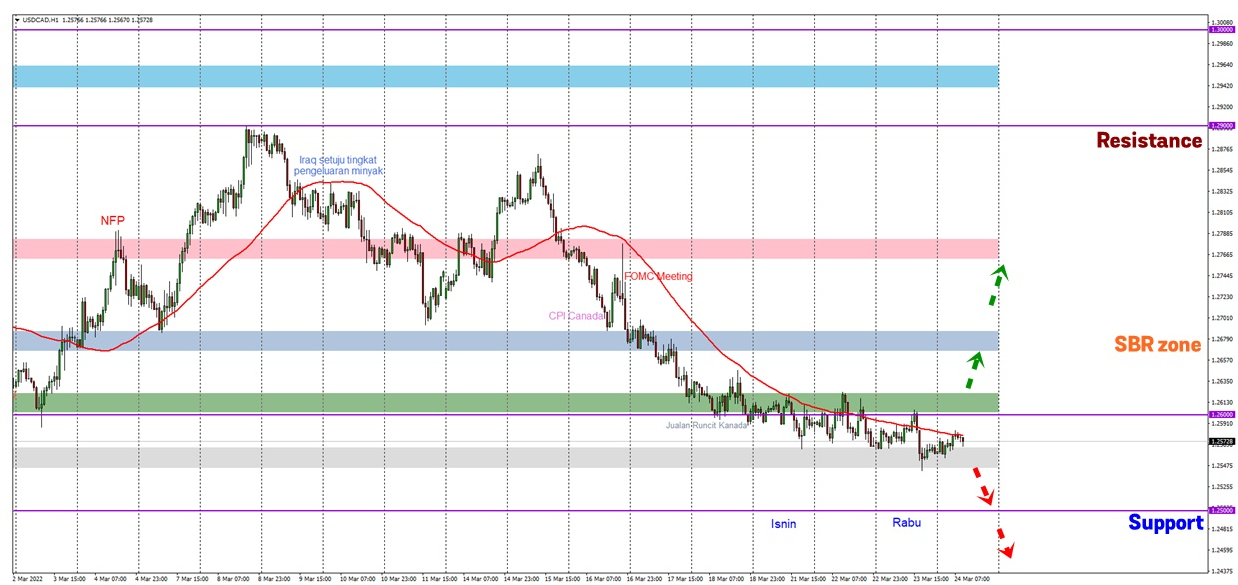Select the lower green dashed arrow
Viewport: 1238px width, 585px height.
point(971,369)
